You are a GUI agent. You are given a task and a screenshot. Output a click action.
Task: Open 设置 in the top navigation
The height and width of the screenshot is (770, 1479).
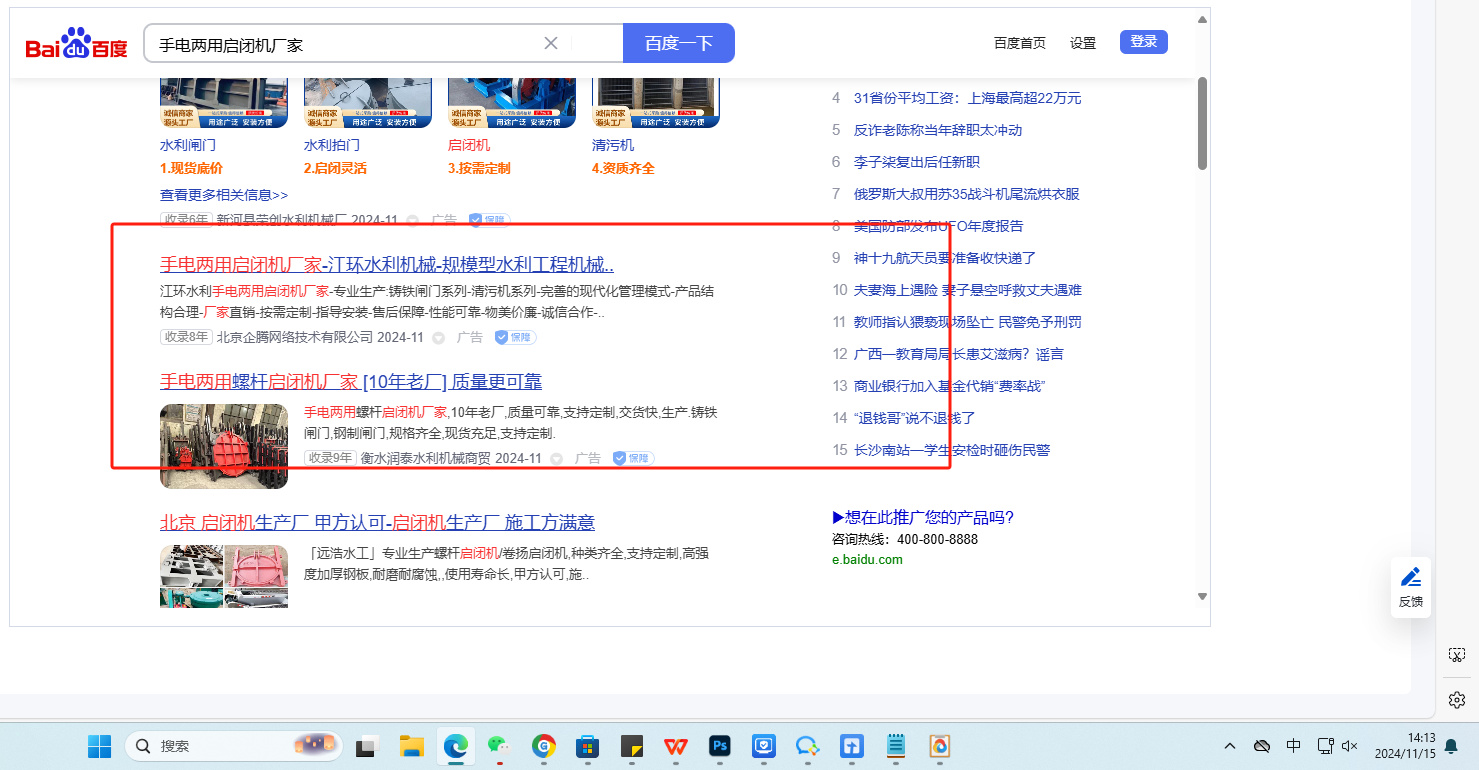tap(1083, 43)
